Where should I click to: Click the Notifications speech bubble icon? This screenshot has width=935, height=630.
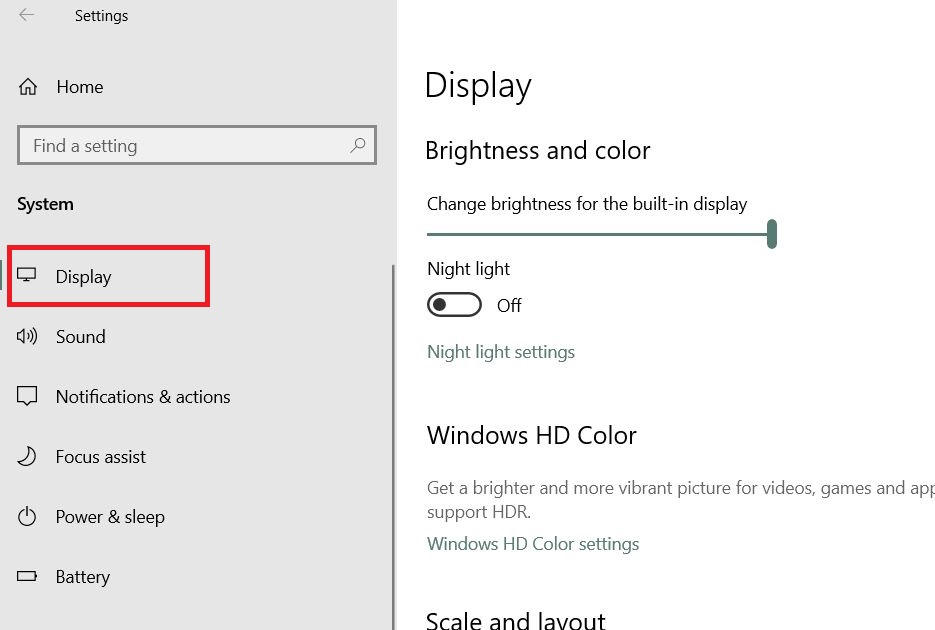(27, 396)
